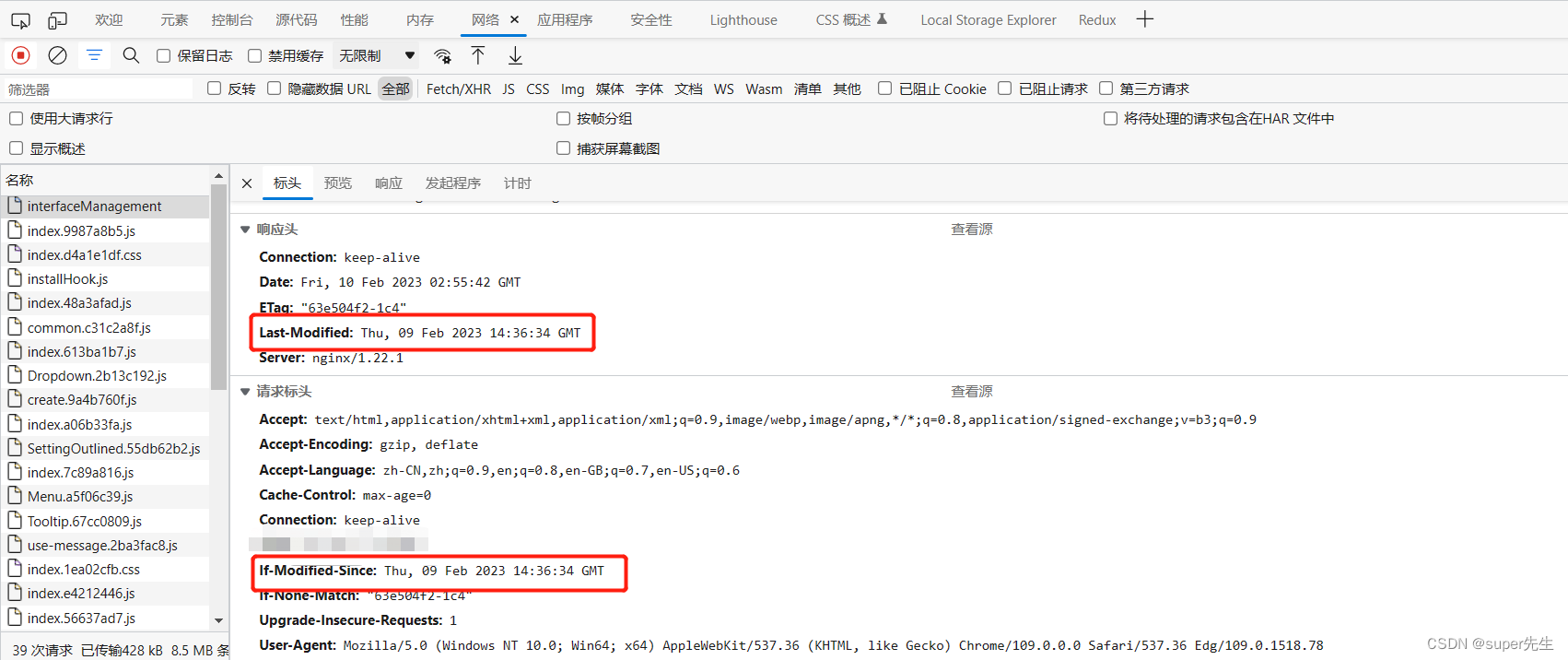Viewport: 1568px width, 660px height.
Task: Open the 内存 tab
Action: click(420, 19)
